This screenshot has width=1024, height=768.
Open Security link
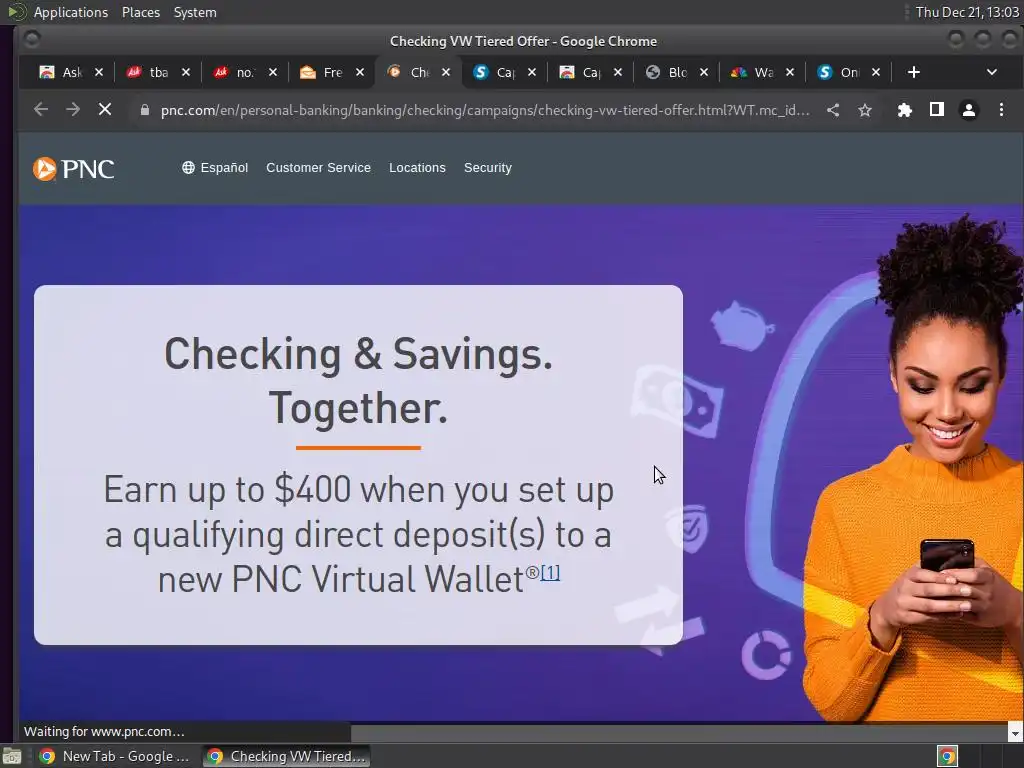click(x=488, y=168)
